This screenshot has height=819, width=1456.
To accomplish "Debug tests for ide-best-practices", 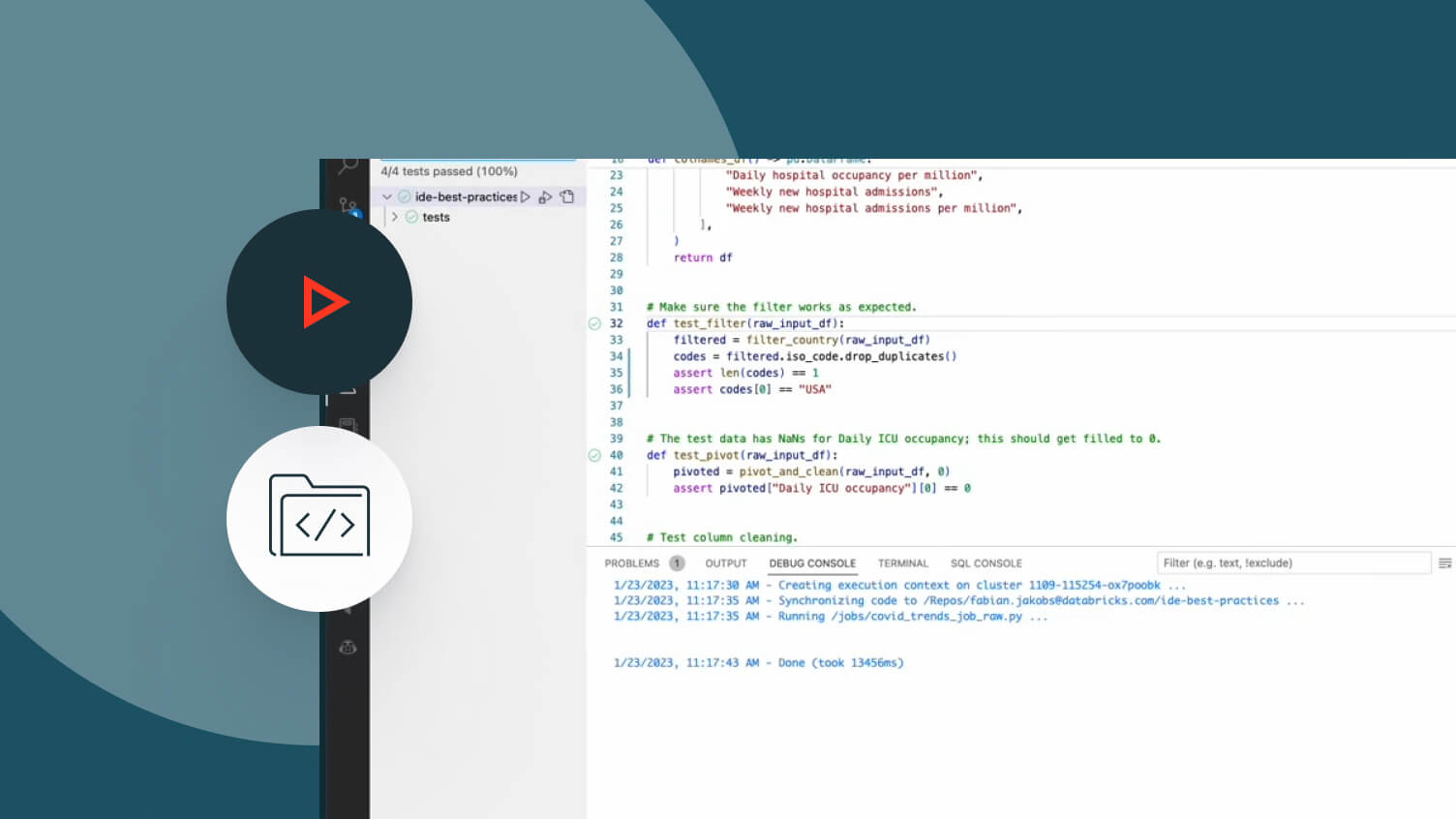I will (x=546, y=197).
